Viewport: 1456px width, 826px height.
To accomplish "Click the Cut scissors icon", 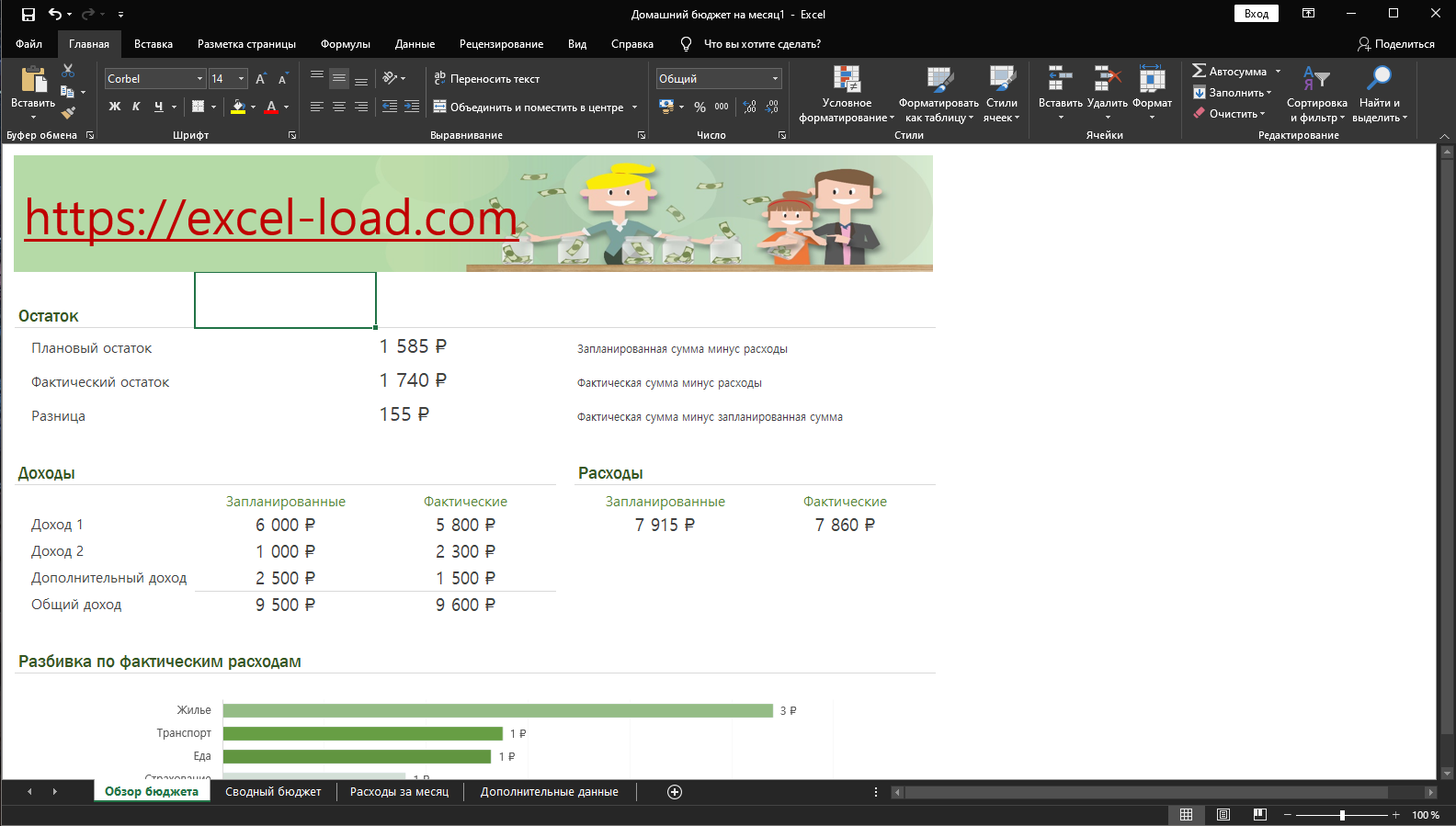I will pos(68,71).
